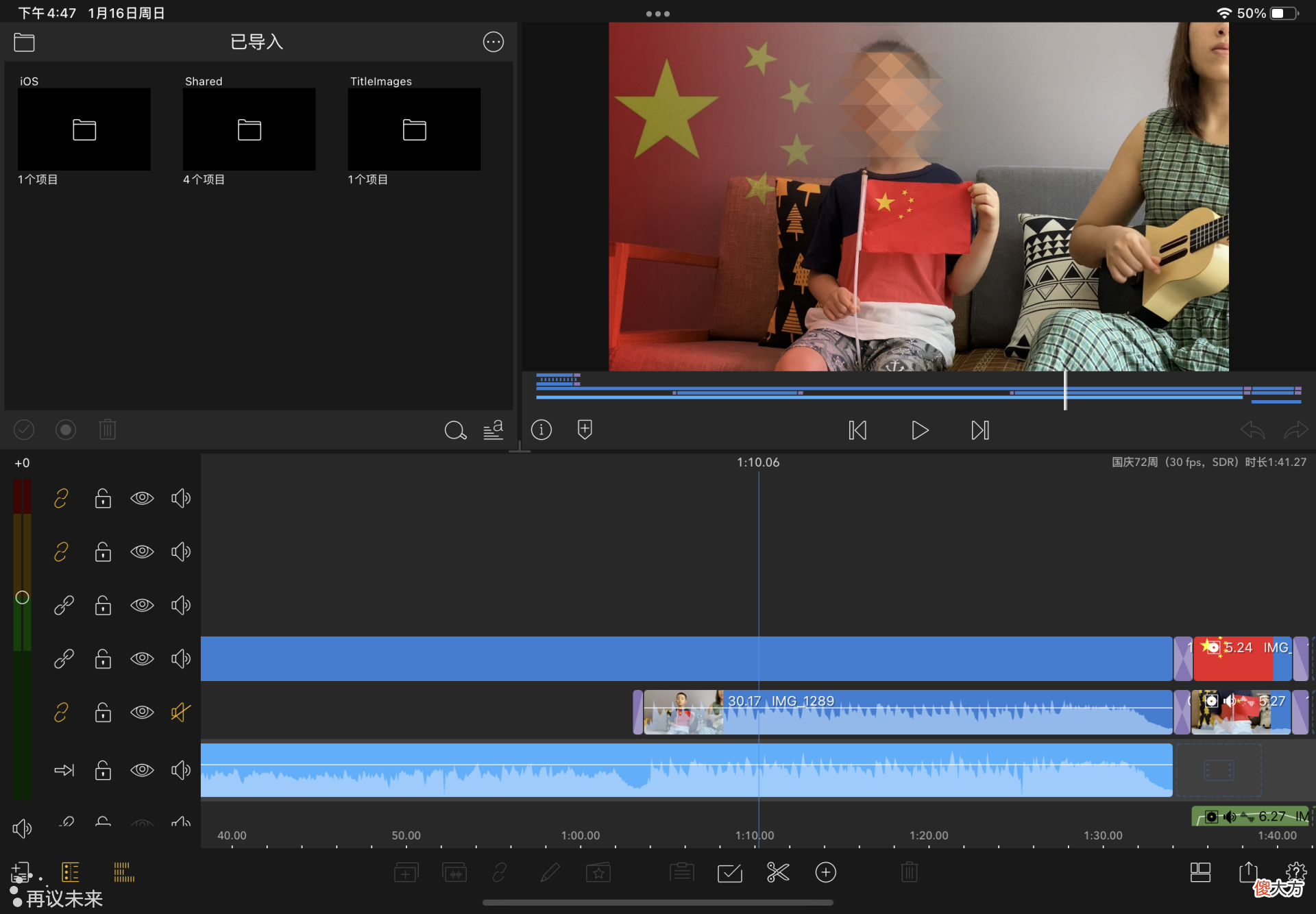Hide the solid blue clip track
This screenshot has height=914, width=1316.
(x=142, y=658)
